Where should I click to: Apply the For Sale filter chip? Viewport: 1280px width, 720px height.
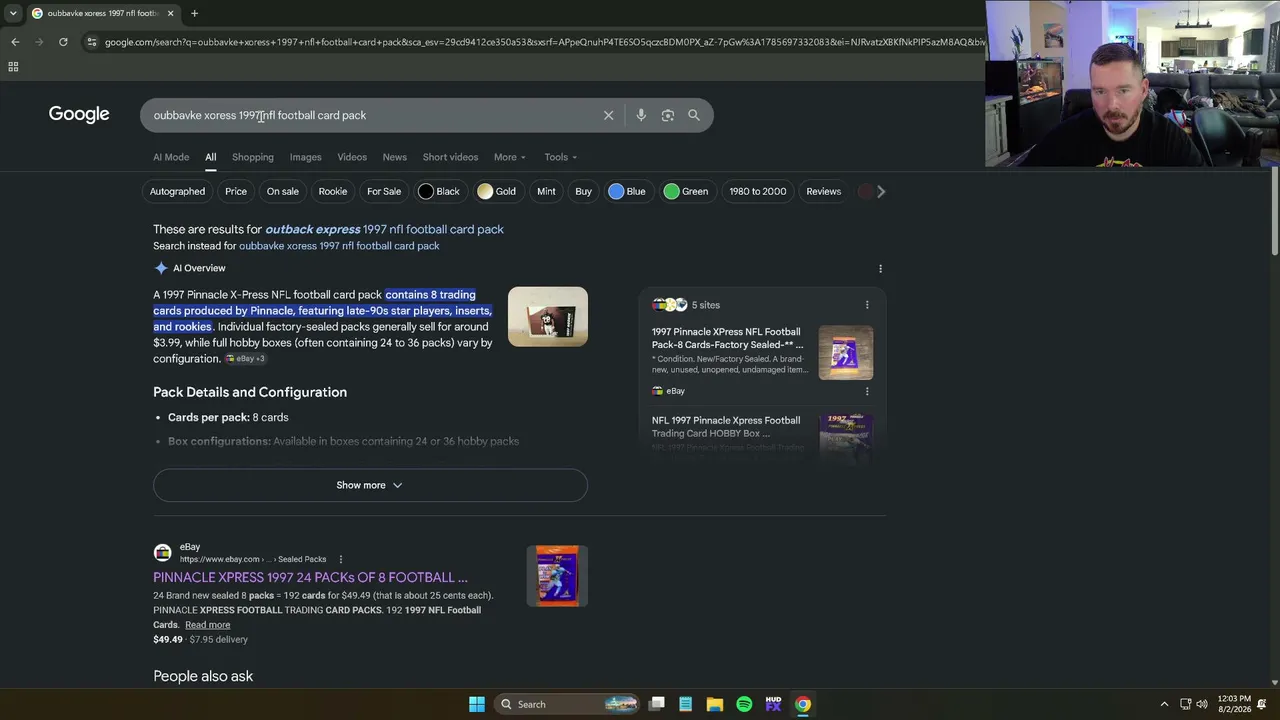pos(384,191)
